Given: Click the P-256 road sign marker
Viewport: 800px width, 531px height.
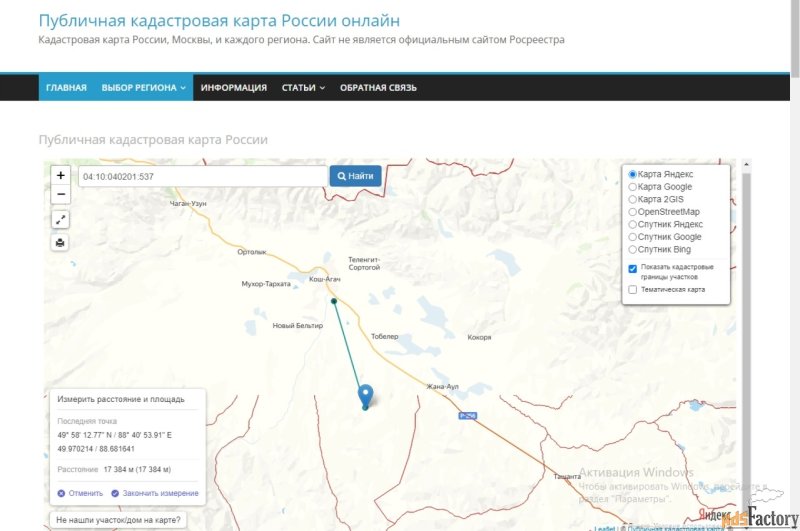Looking at the screenshot, I should (467, 416).
